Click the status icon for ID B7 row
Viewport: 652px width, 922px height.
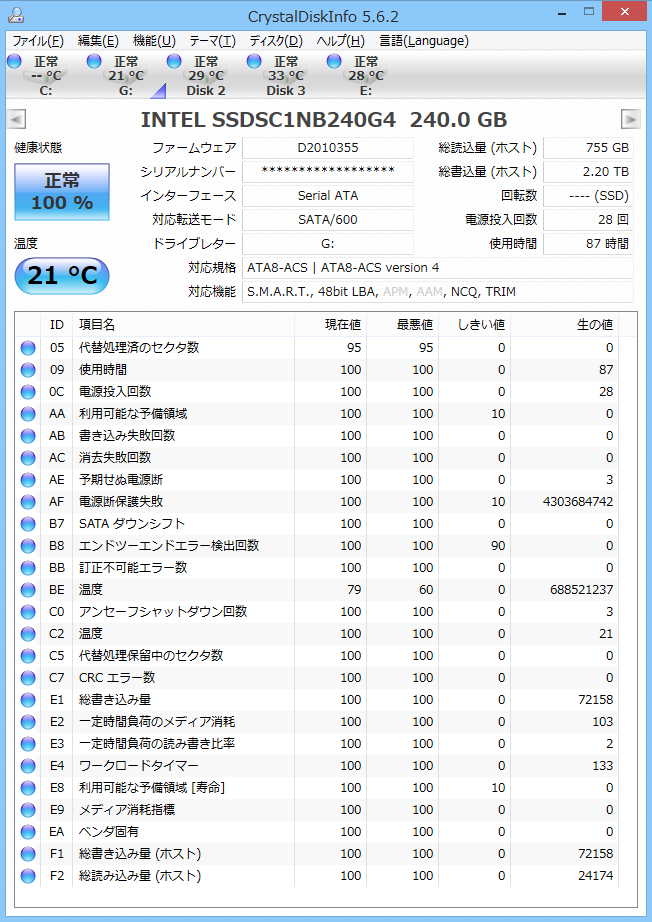(x=28, y=524)
